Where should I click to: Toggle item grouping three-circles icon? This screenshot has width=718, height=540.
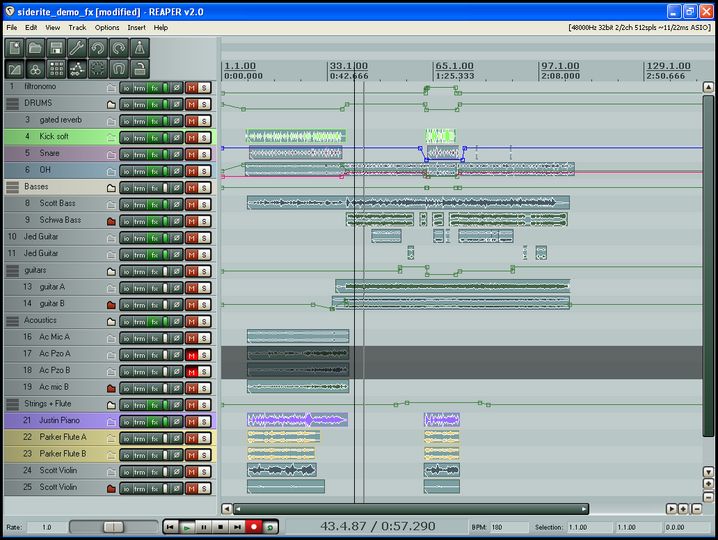click(x=35, y=69)
